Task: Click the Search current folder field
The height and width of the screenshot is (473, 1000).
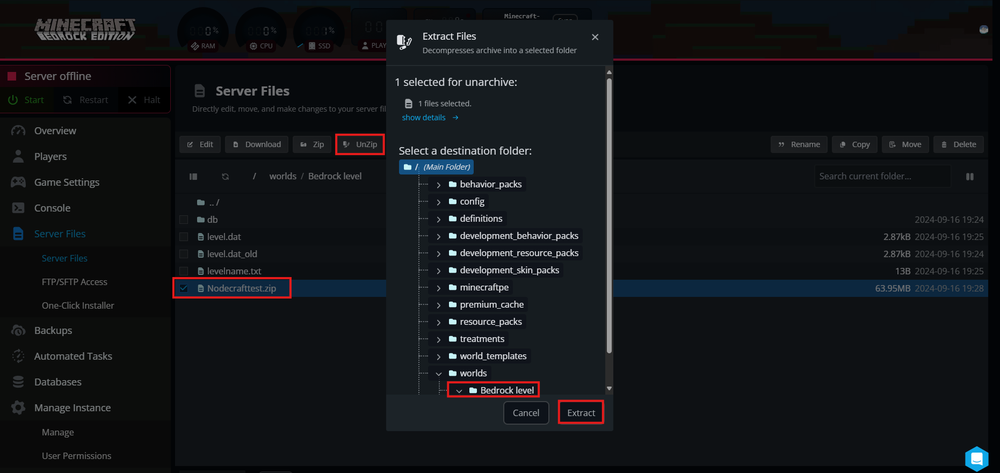Action: [880, 176]
